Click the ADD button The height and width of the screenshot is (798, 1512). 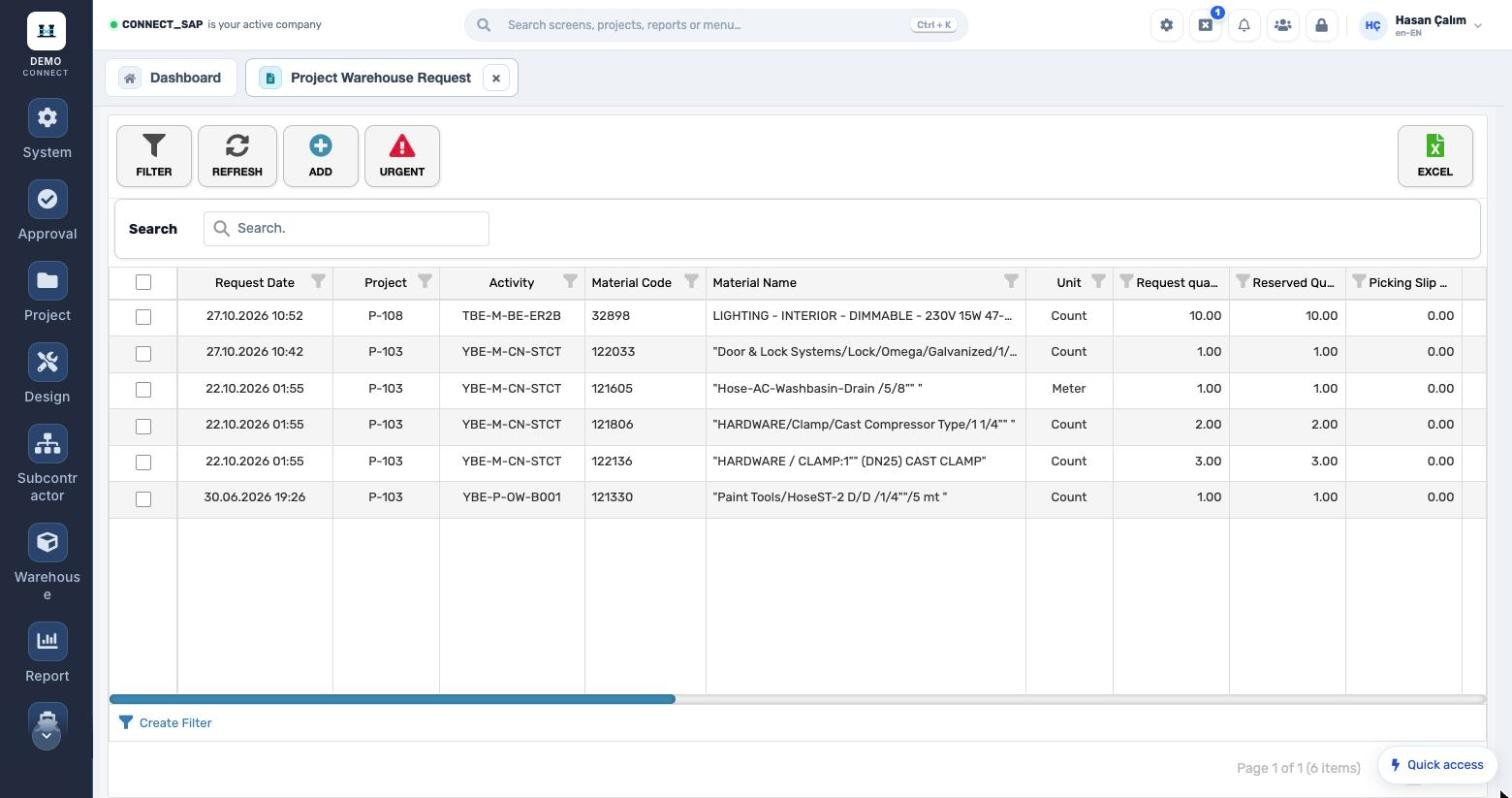(x=320, y=156)
